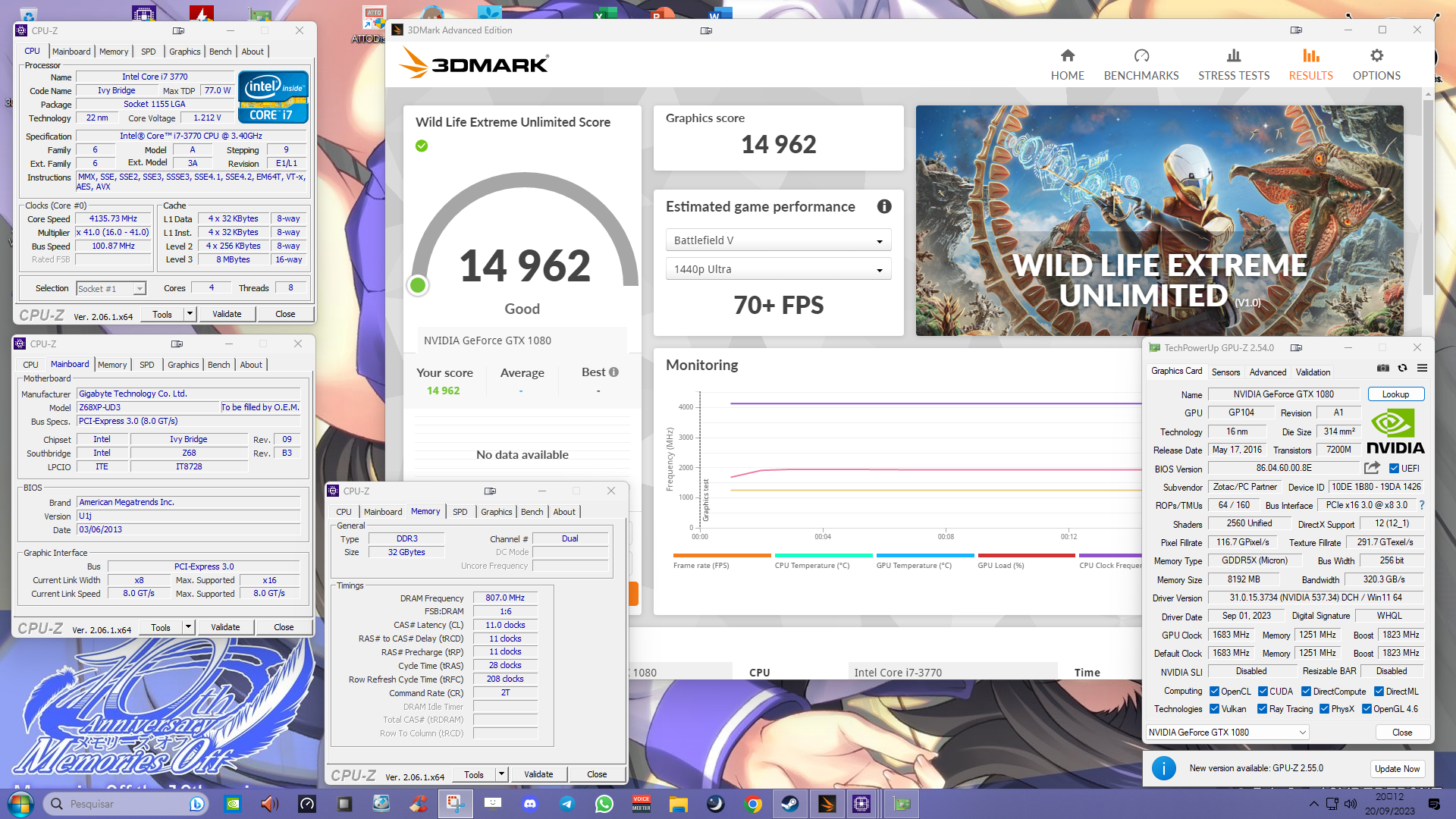Click the Pesquisar taskbar search box
The width and height of the screenshot is (1456, 819).
coord(126,804)
